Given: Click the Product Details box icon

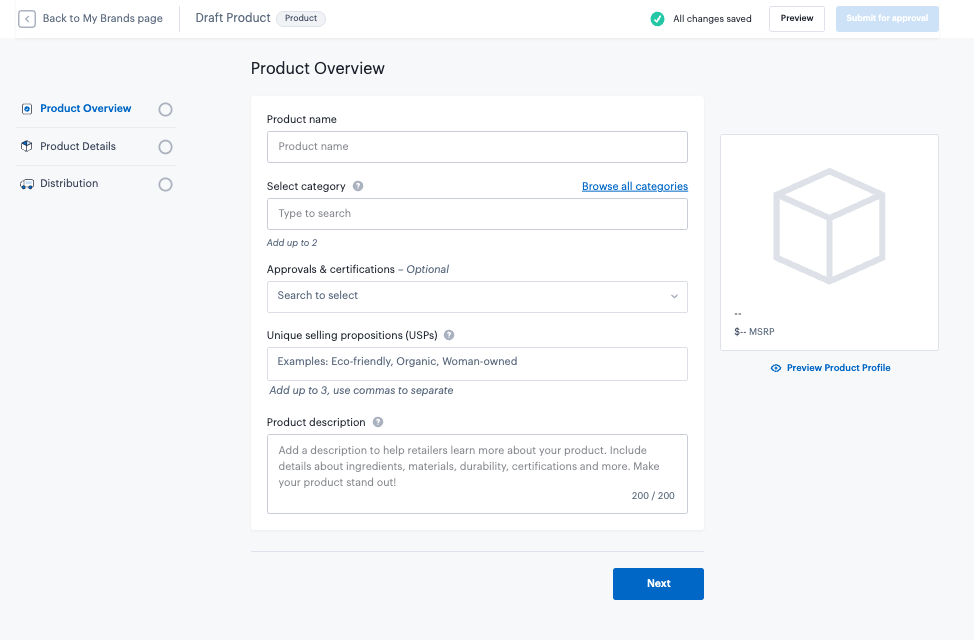Looking at the screenshot, I should tap(27, 146).
